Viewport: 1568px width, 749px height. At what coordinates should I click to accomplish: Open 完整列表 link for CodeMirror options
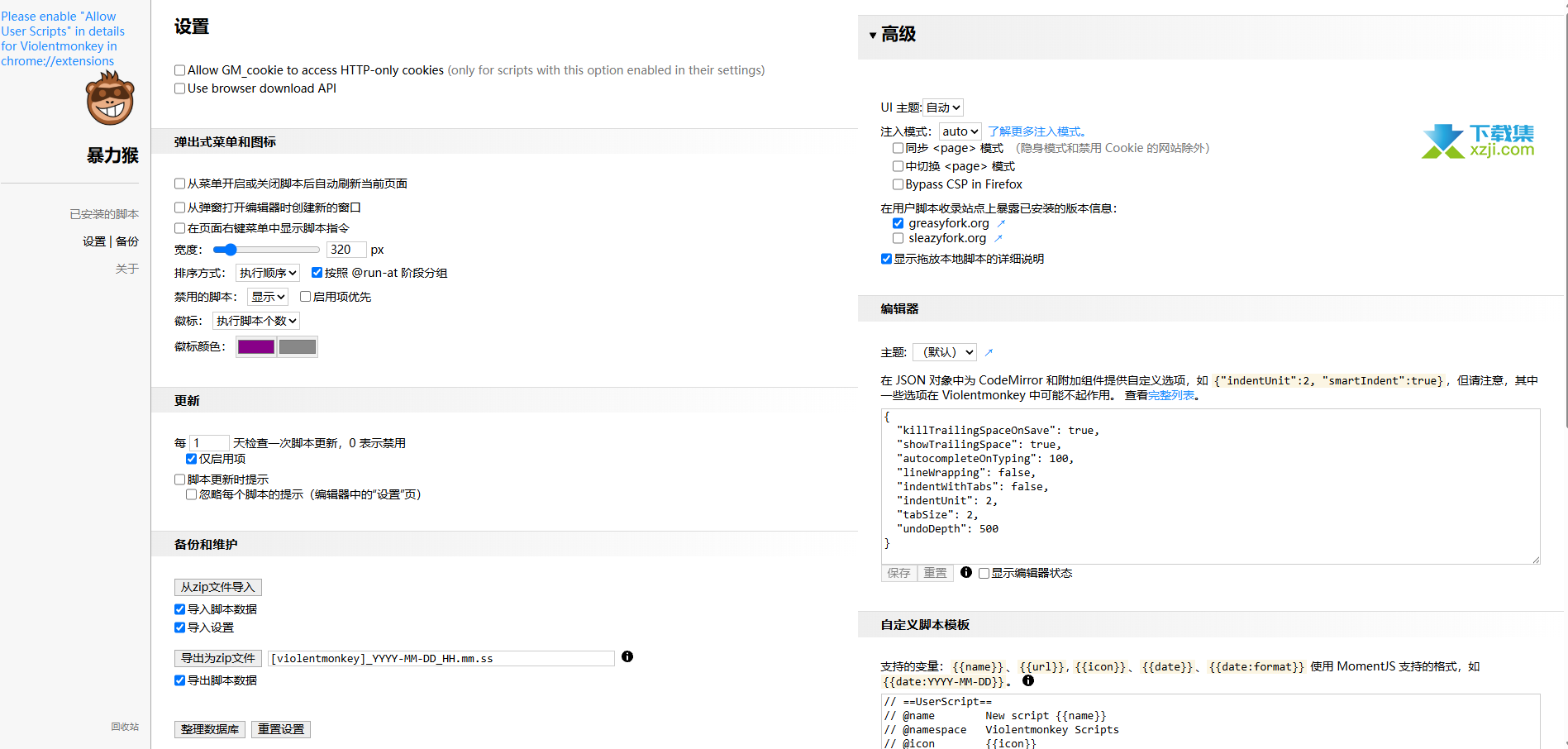[x=1171, y=395]
